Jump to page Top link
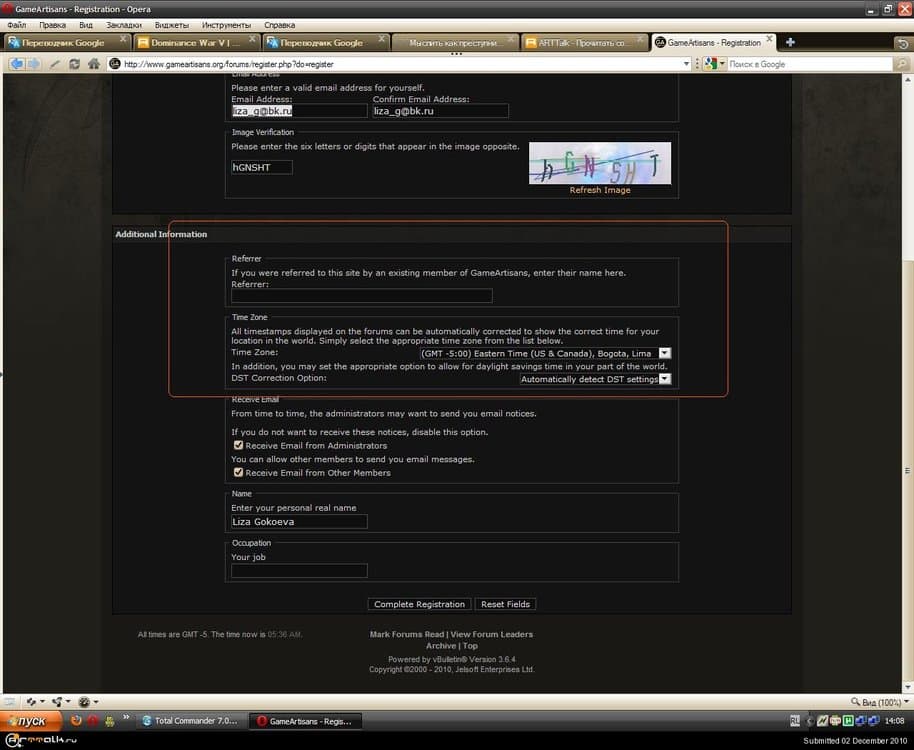 470,646
